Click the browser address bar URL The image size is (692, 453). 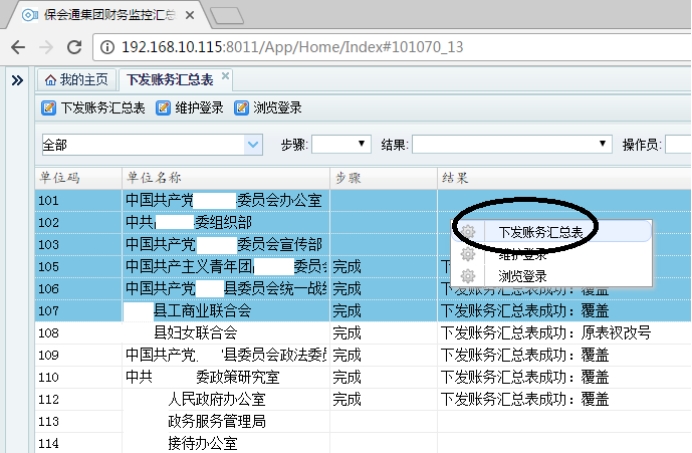[x=292, y=47]
